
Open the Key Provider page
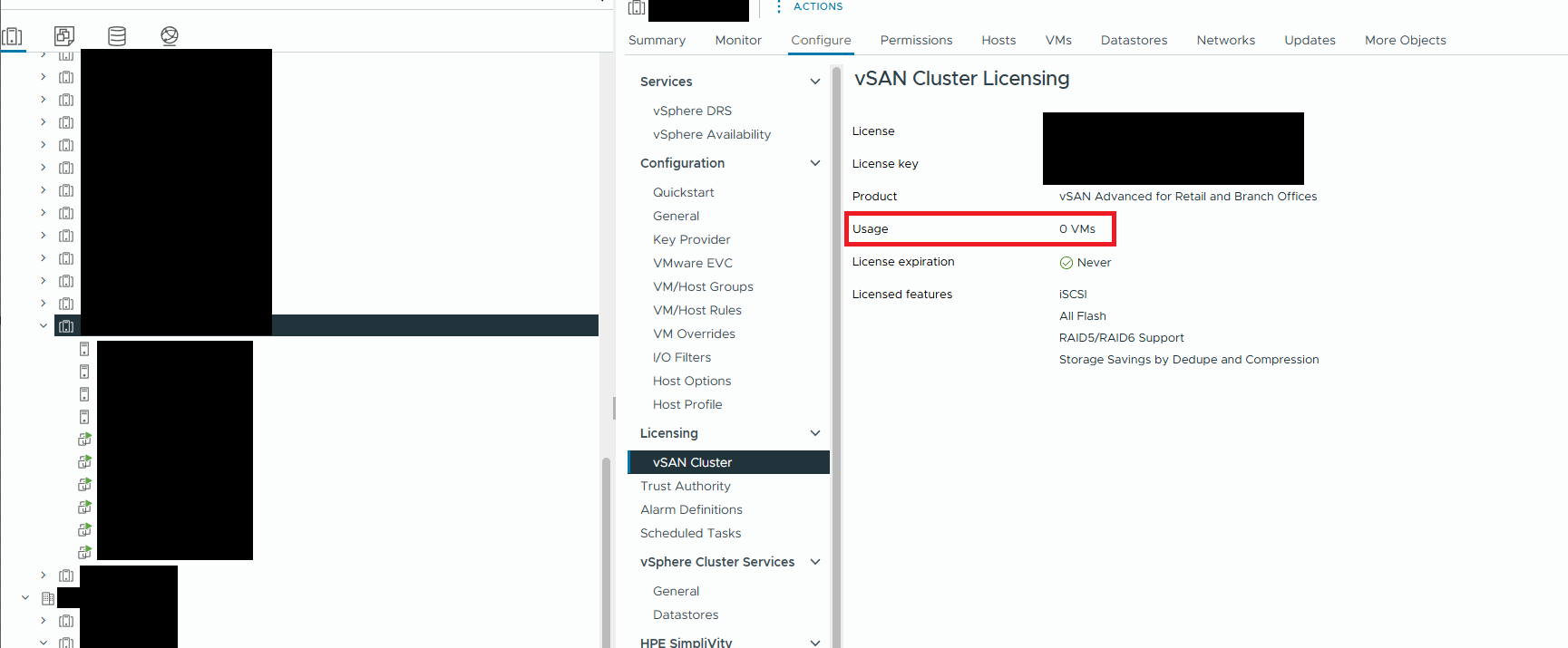pos(692,239)
